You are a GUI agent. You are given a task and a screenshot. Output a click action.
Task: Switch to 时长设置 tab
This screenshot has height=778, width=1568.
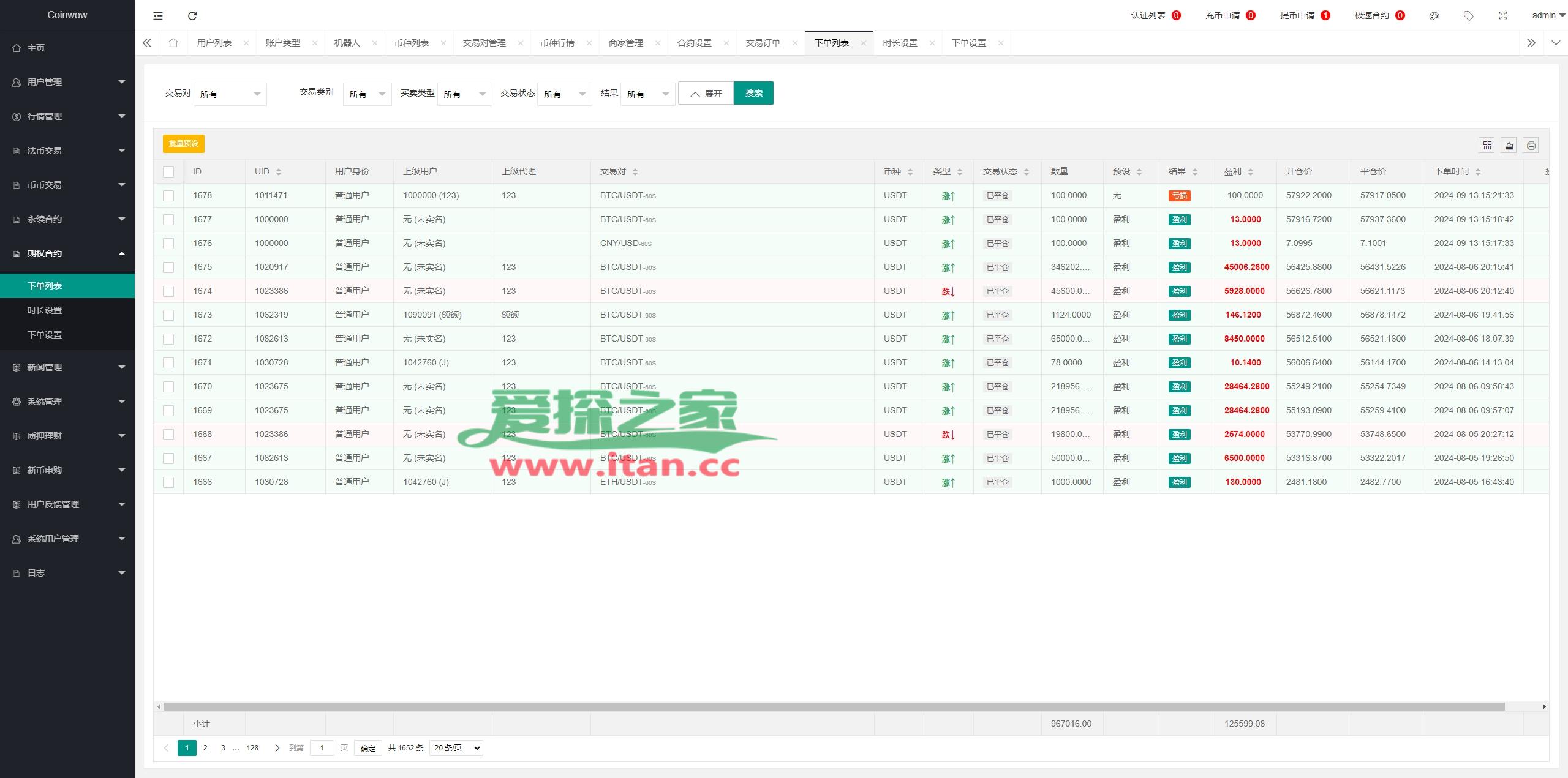[x=900, y=43]
